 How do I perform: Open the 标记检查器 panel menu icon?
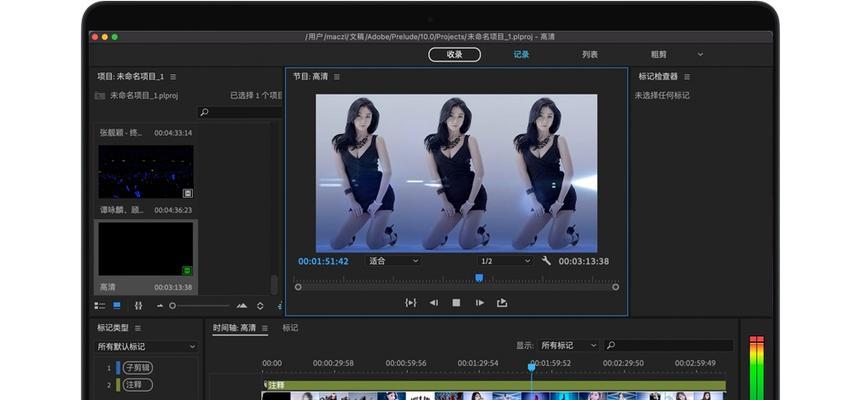687,77
